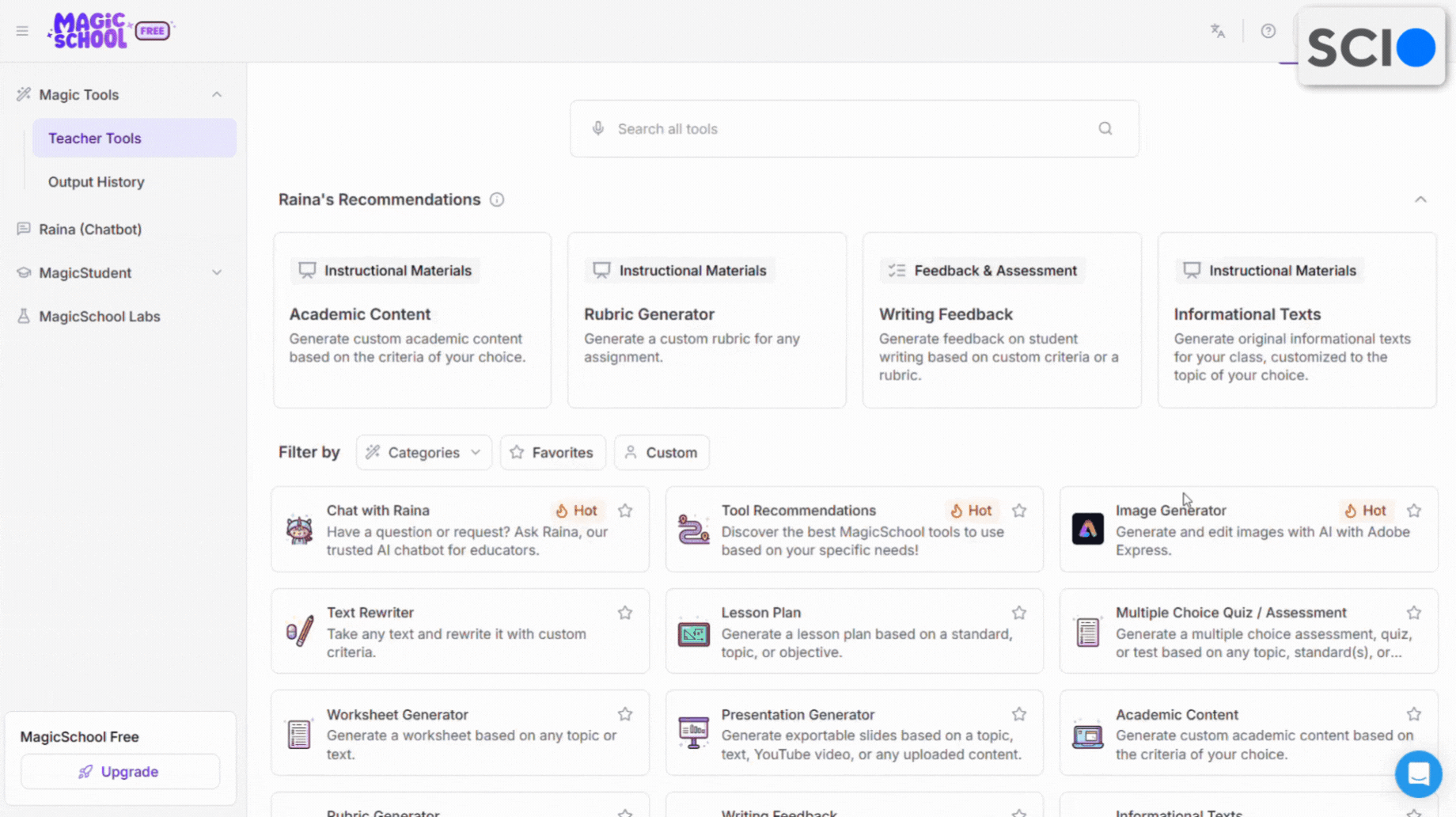This screenshot has height=817, width=1456.
Task: Open the Academic Content recommendation card
Action: [x=412, y=320]
